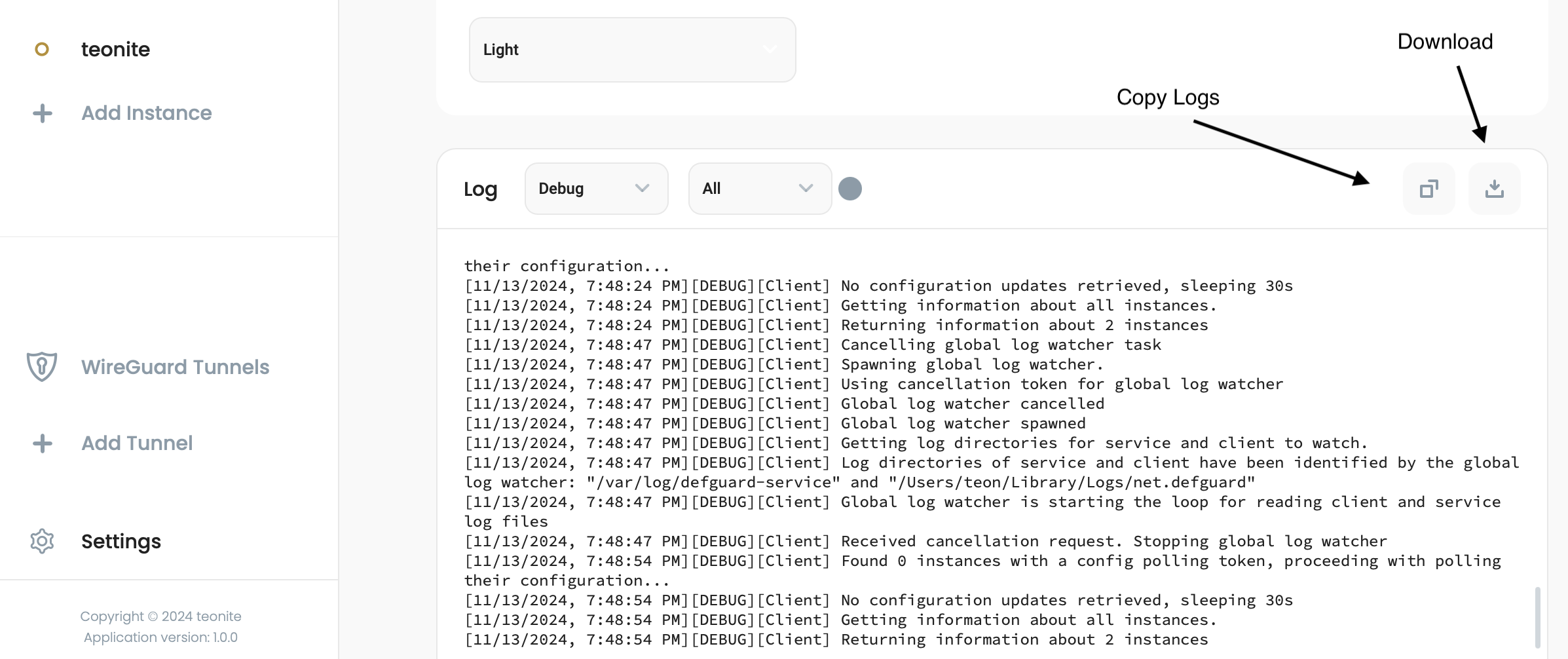
Task: Open WireGuard Tunnels section
Action: tap(175, 367)
